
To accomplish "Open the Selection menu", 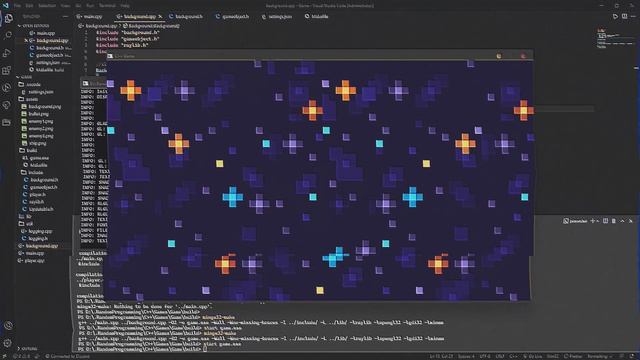I will pos(47,6).
